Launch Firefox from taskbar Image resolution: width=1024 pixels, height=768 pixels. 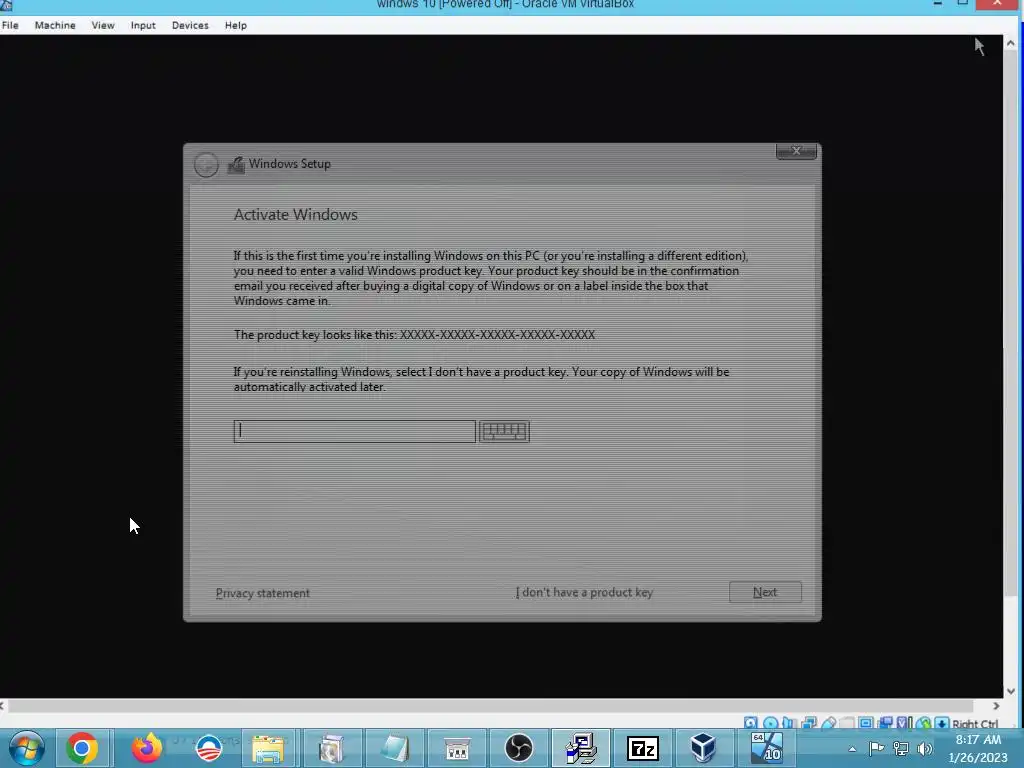pyautogui.click(x=147, y=748)
